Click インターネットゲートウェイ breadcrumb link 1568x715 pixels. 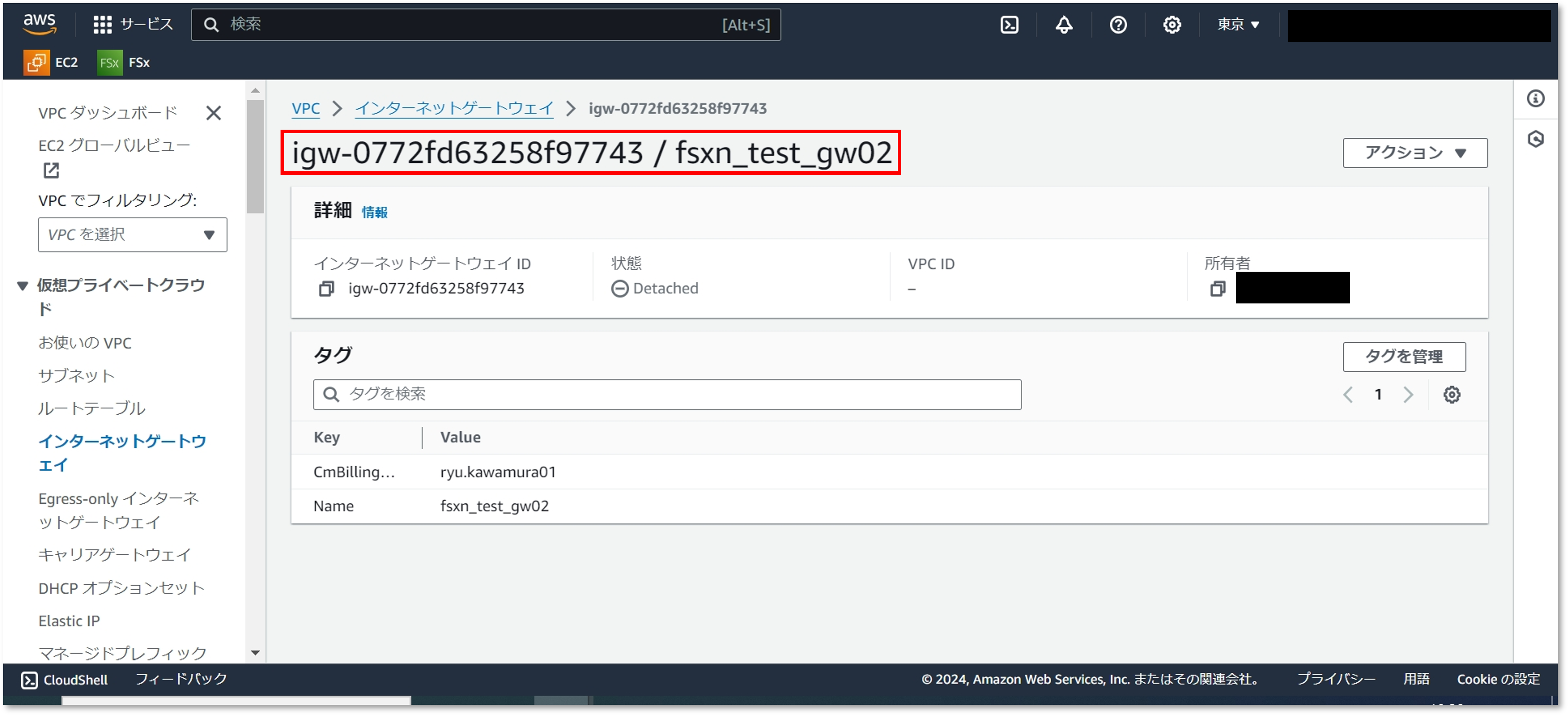pyautogui.click(x=454, y=108)
